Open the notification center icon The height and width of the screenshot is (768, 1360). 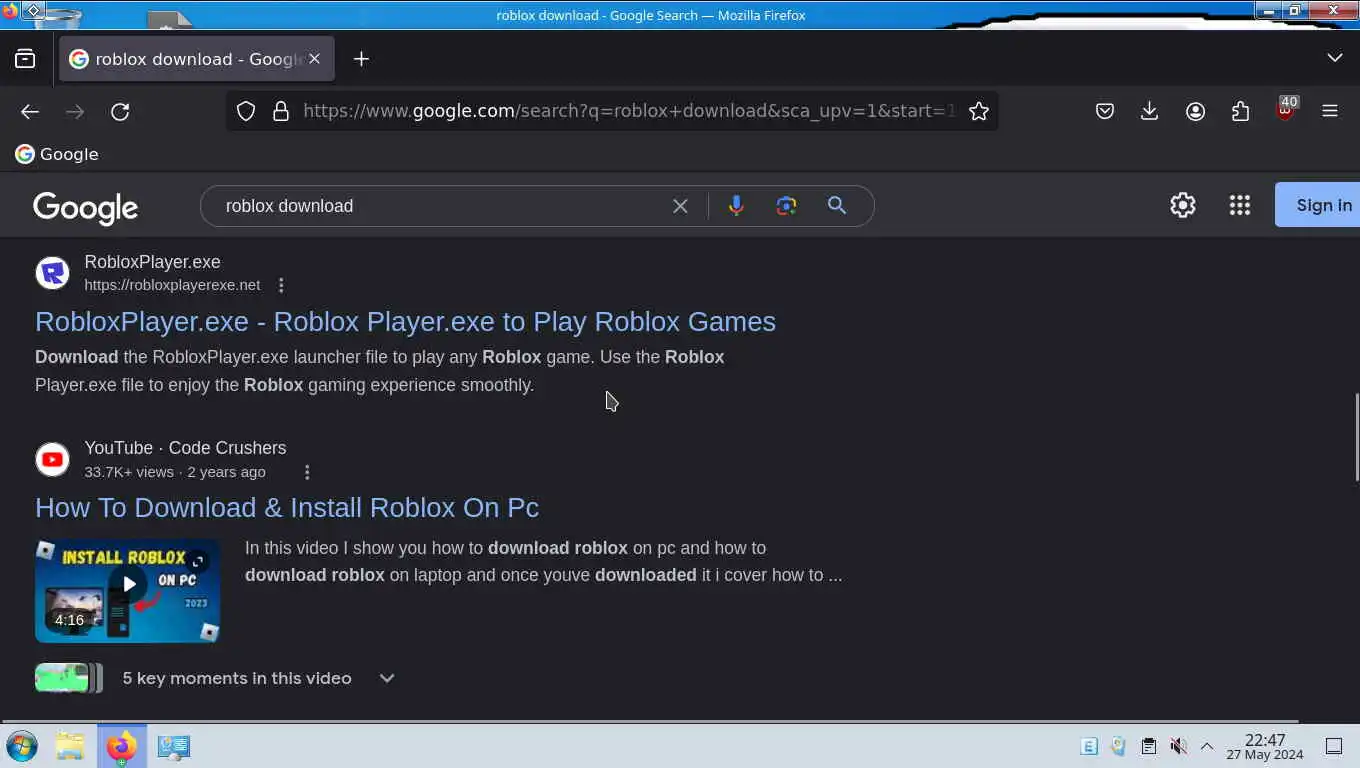pos(1333,746)
